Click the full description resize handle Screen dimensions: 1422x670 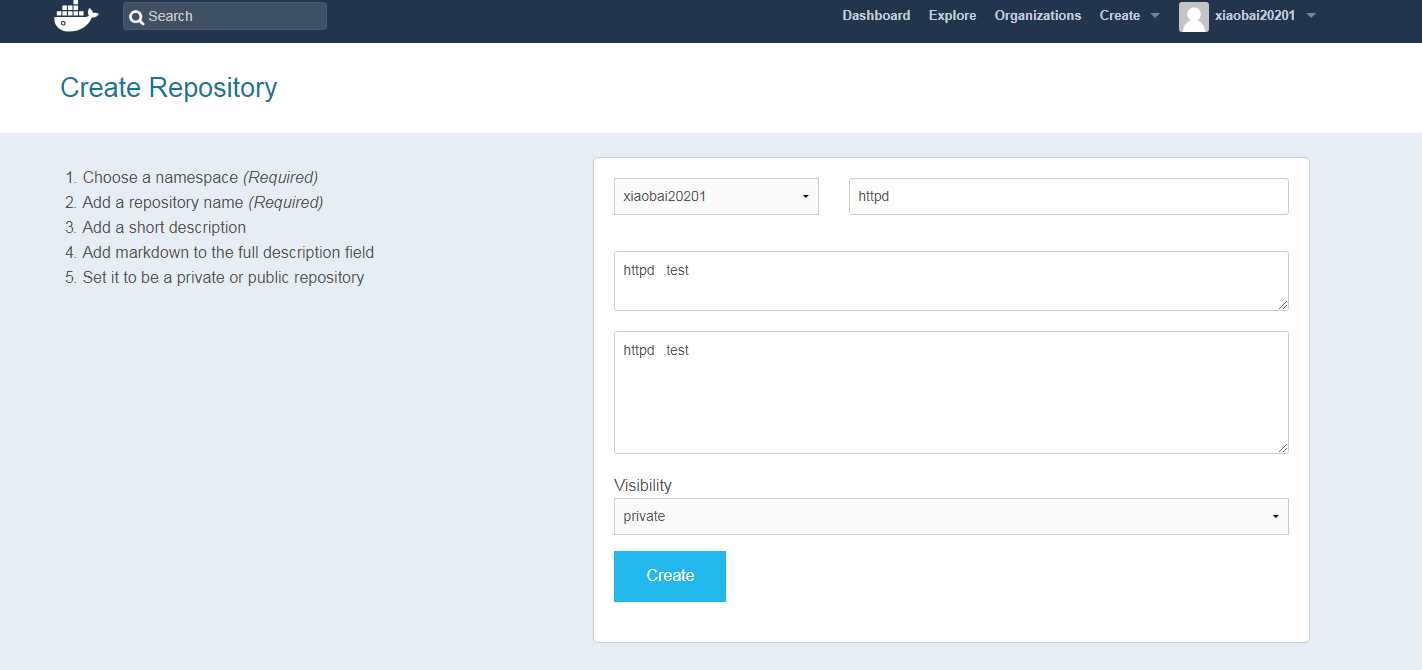[x=1282, y=447]
